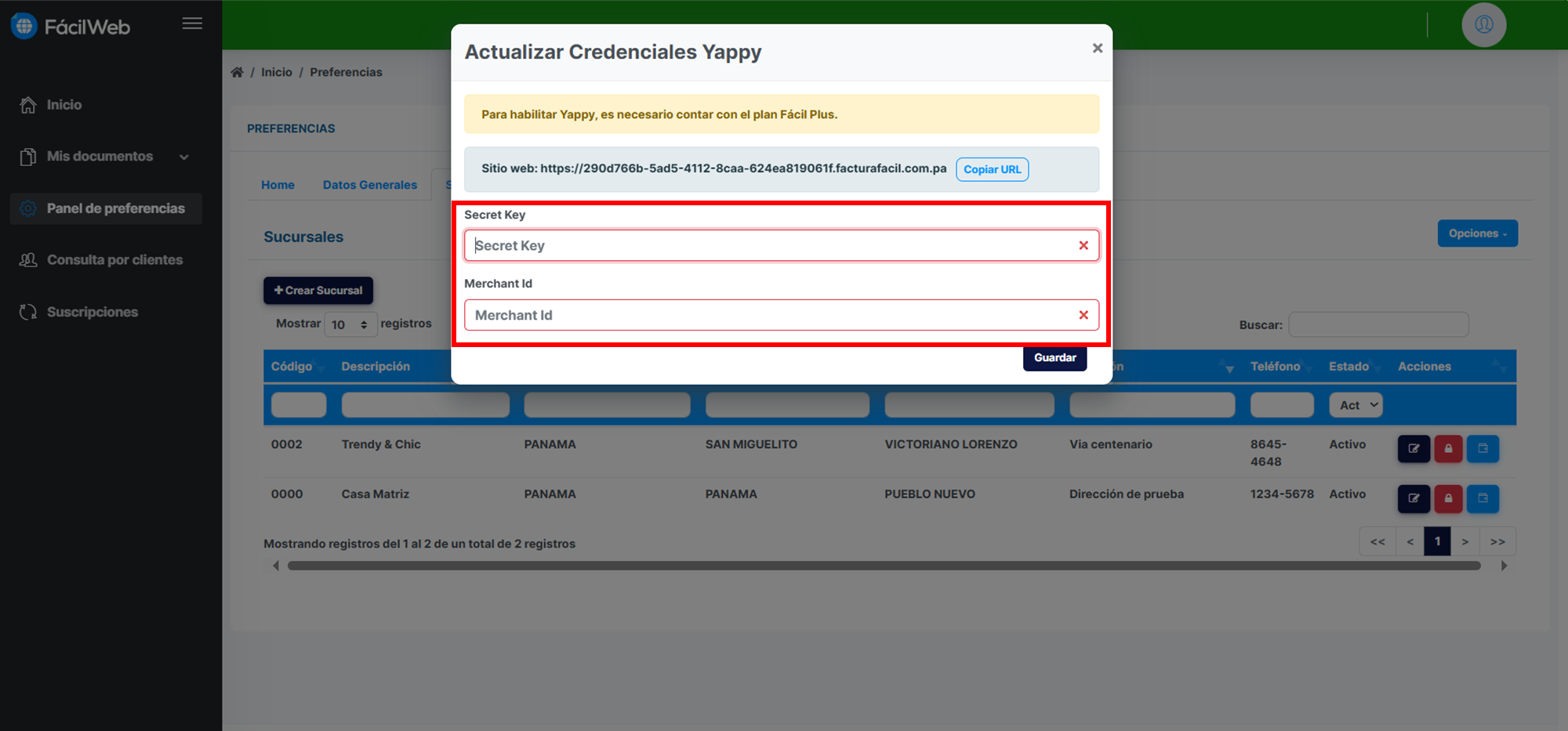Viewport: 1568px width, 731px height.
Task: Edit the Trendy & Chic branch
Action: 1414,449
